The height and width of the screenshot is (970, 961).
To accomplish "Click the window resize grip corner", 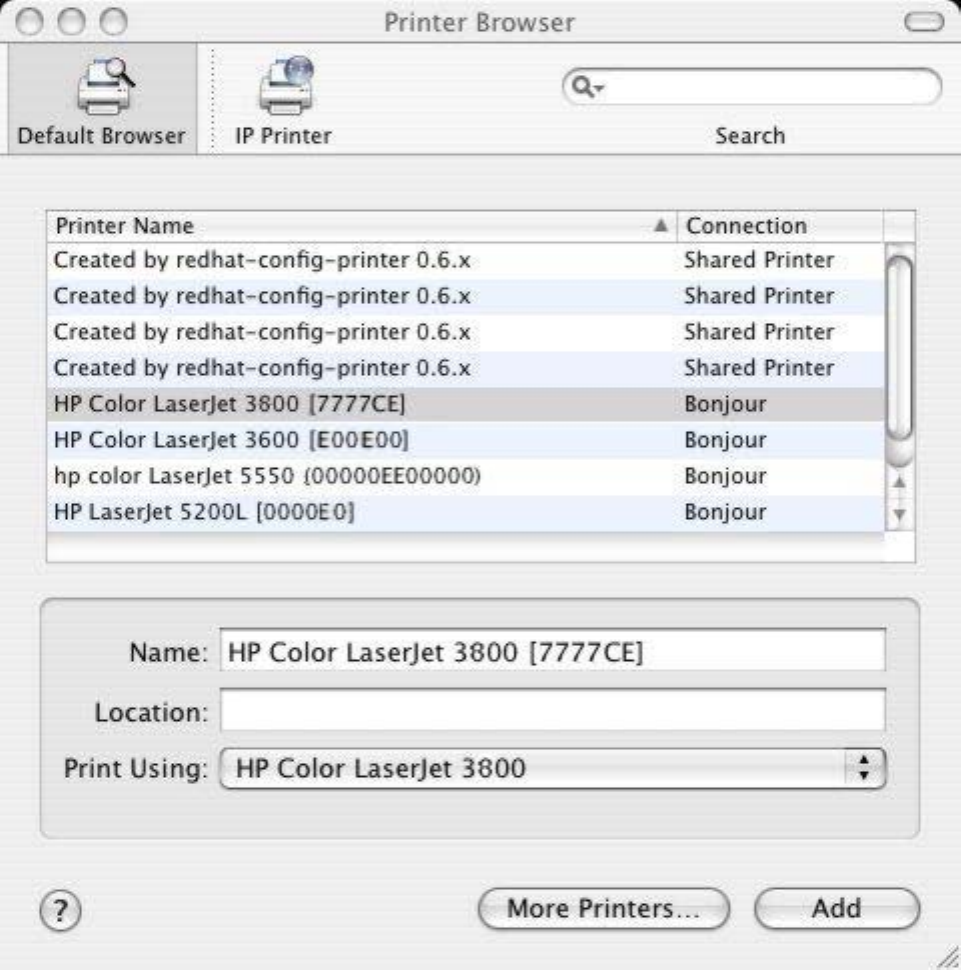I will pyautogui.click(x=947, y=957).
